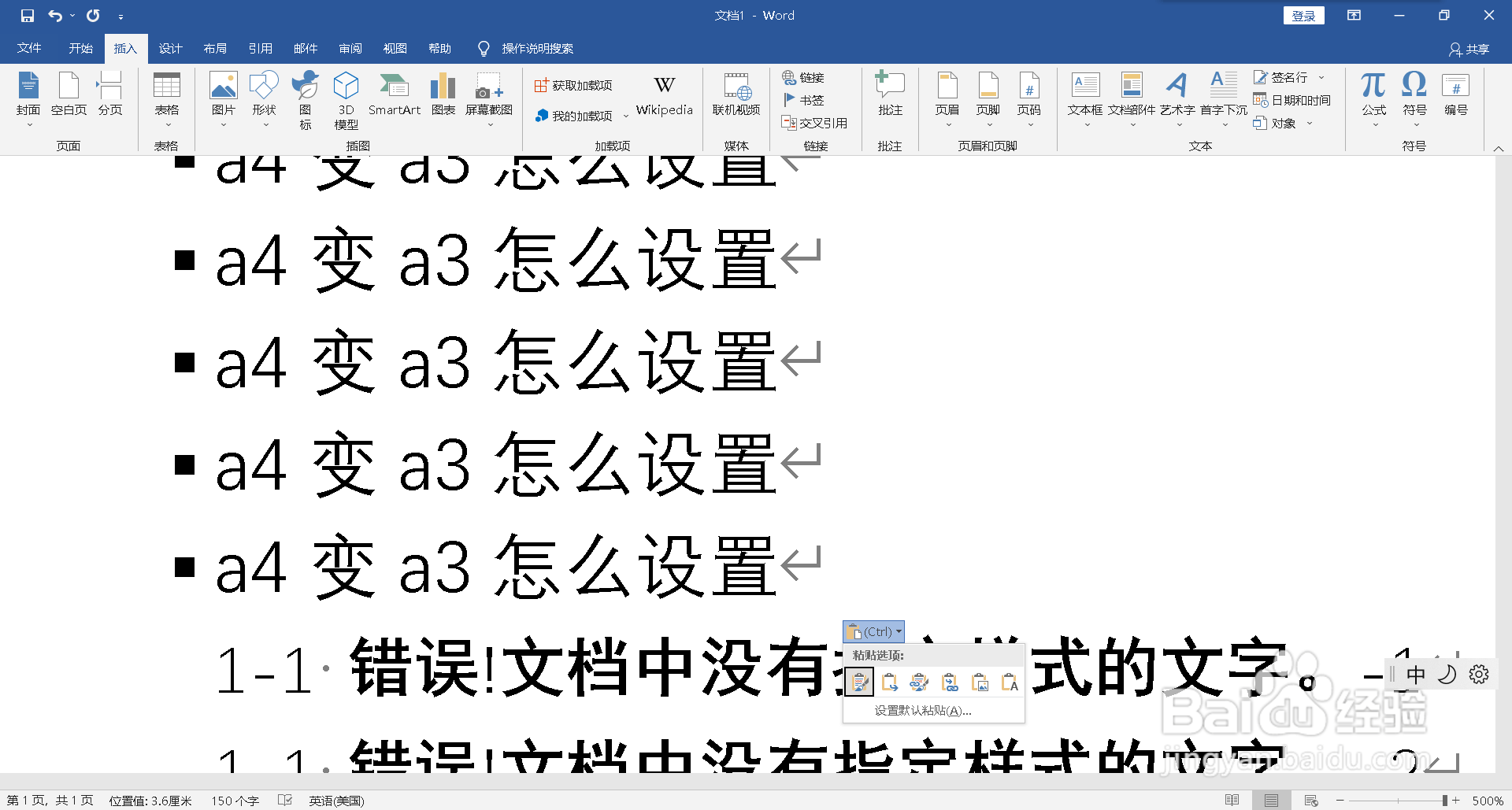
Task: Add 首字下沉 drop cap
Action: [x=1223, y=100]
